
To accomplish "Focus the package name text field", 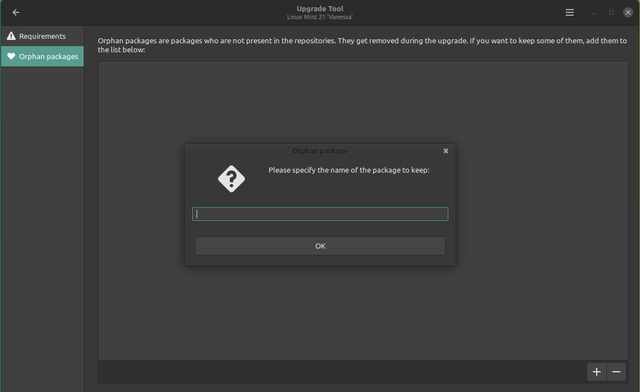I will 320,214.
